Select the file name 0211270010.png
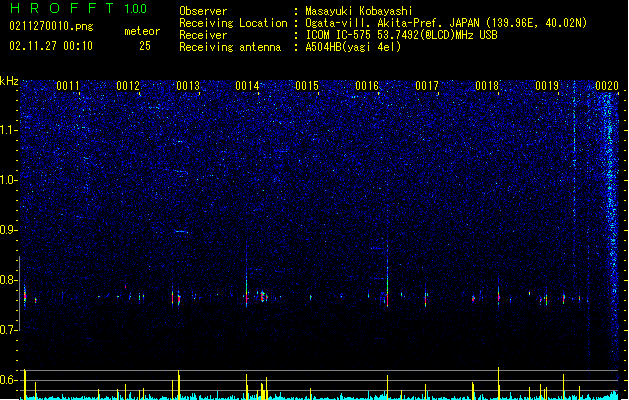This screenshot has width=629, height=400. coord(51,26)
